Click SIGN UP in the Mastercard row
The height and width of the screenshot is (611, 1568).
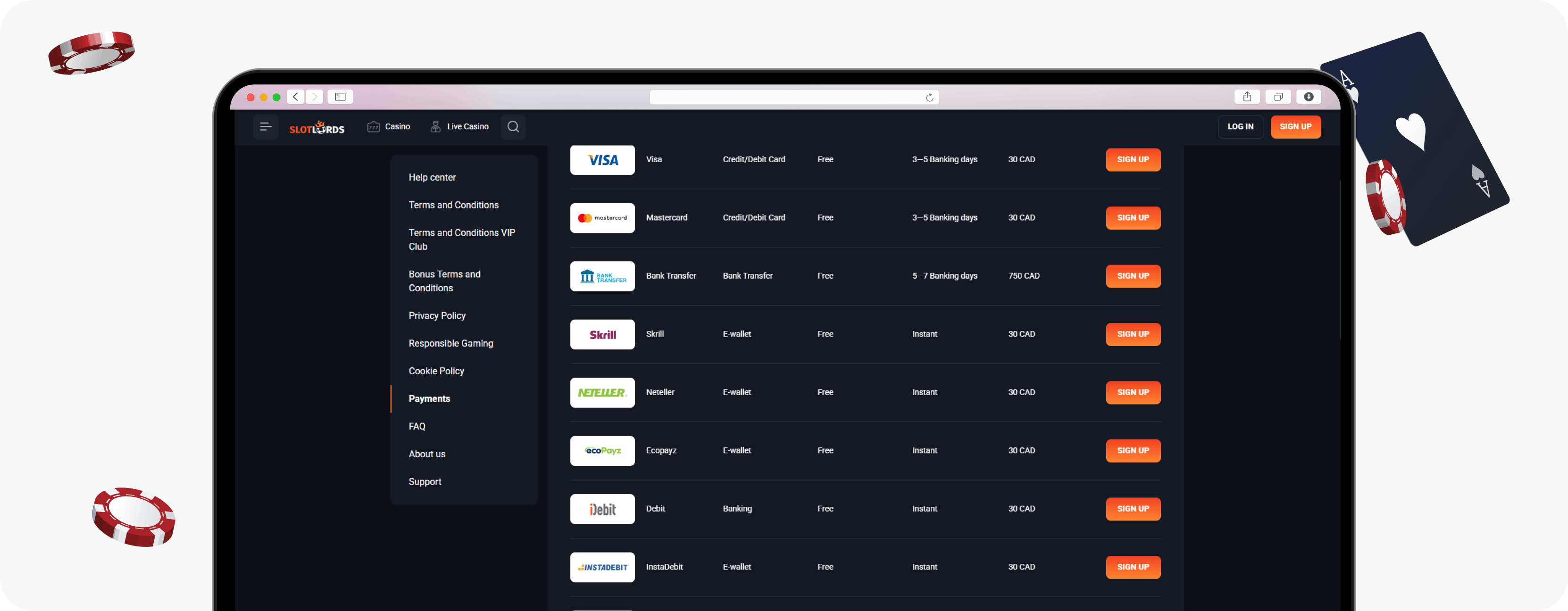1133,218
